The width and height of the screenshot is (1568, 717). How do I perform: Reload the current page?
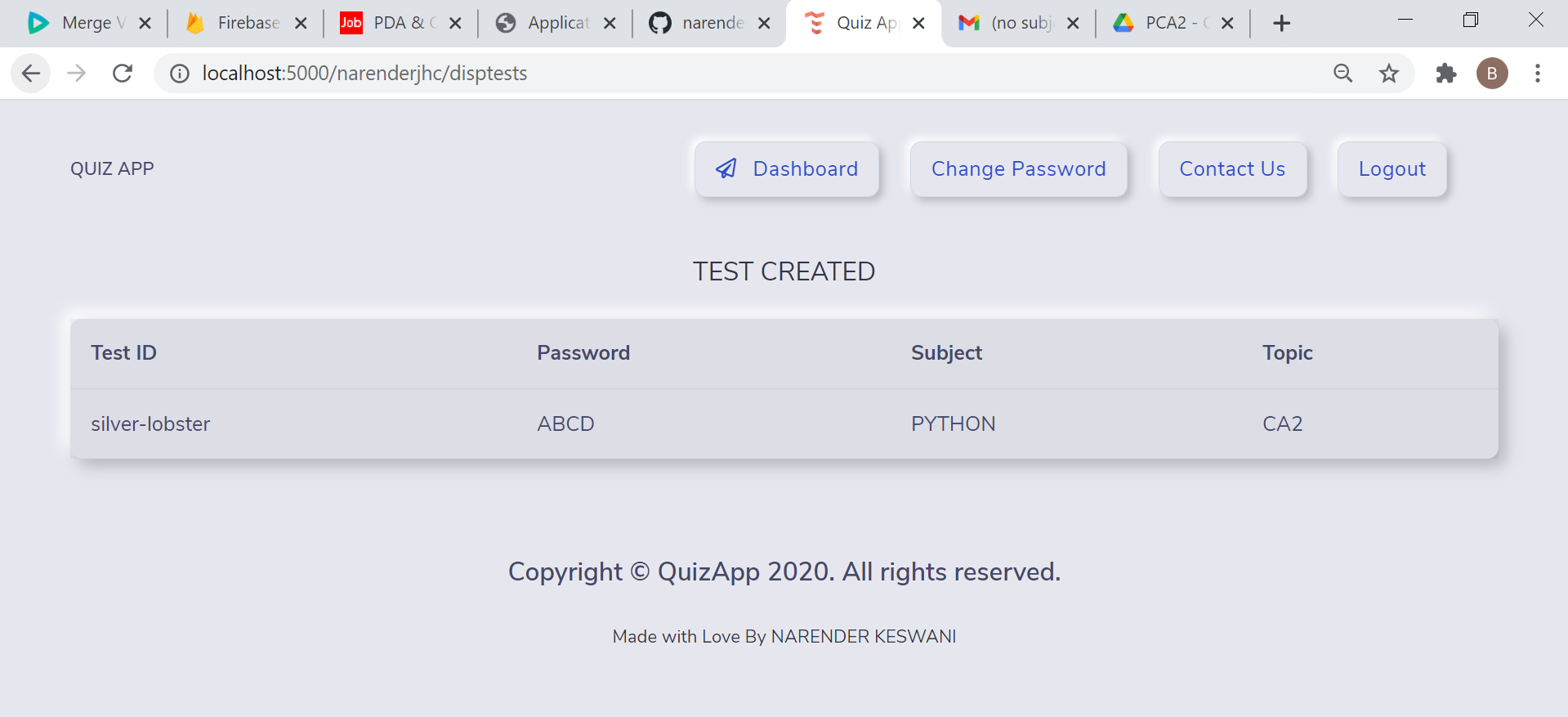[x=123, y=74]
